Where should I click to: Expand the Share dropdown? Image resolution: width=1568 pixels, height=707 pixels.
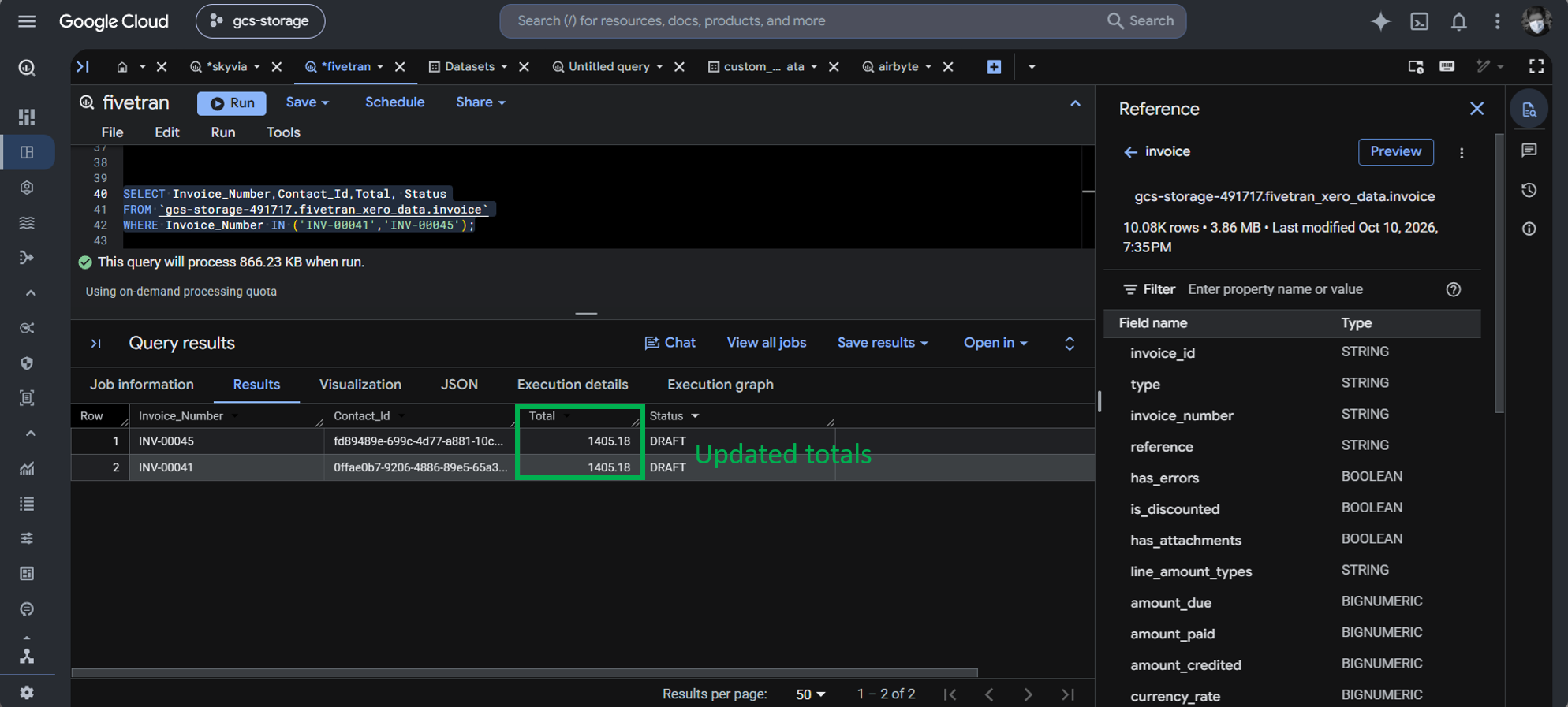click(480, 102)
